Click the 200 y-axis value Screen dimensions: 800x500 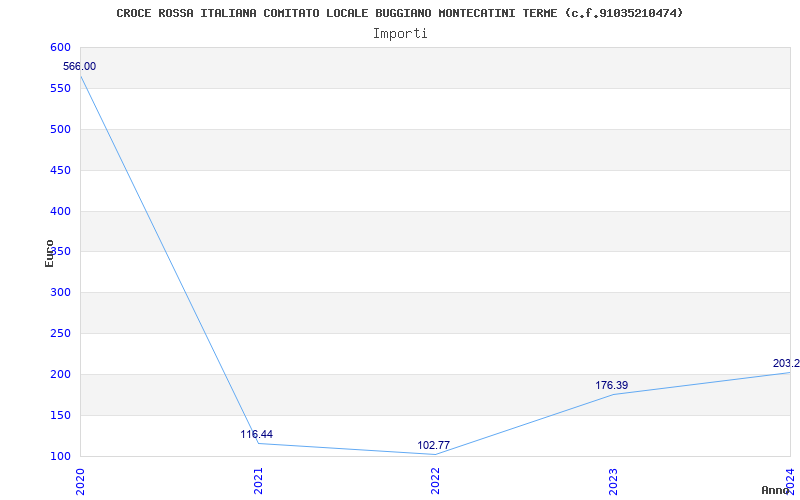point(60,374)
